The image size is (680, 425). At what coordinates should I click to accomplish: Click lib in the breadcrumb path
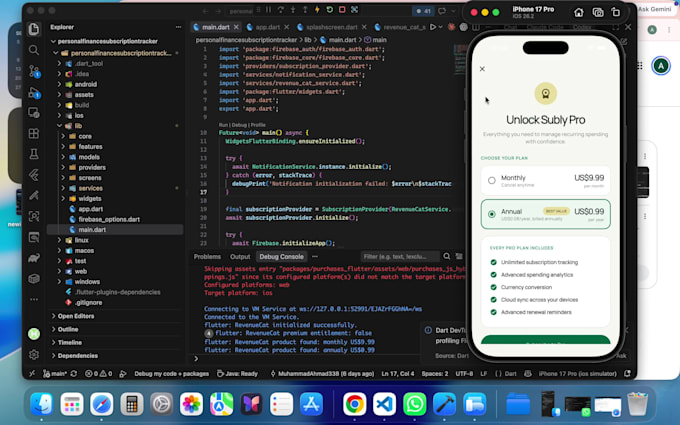point(307,40)
